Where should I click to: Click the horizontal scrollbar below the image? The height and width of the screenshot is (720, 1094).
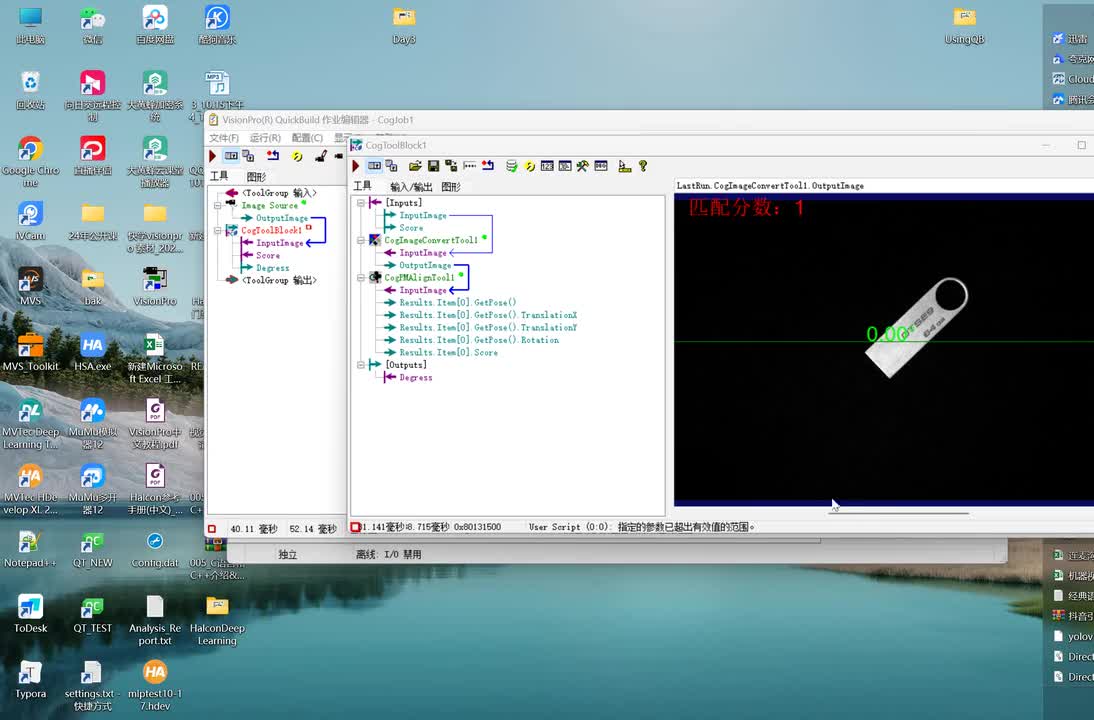click(897, 513)
